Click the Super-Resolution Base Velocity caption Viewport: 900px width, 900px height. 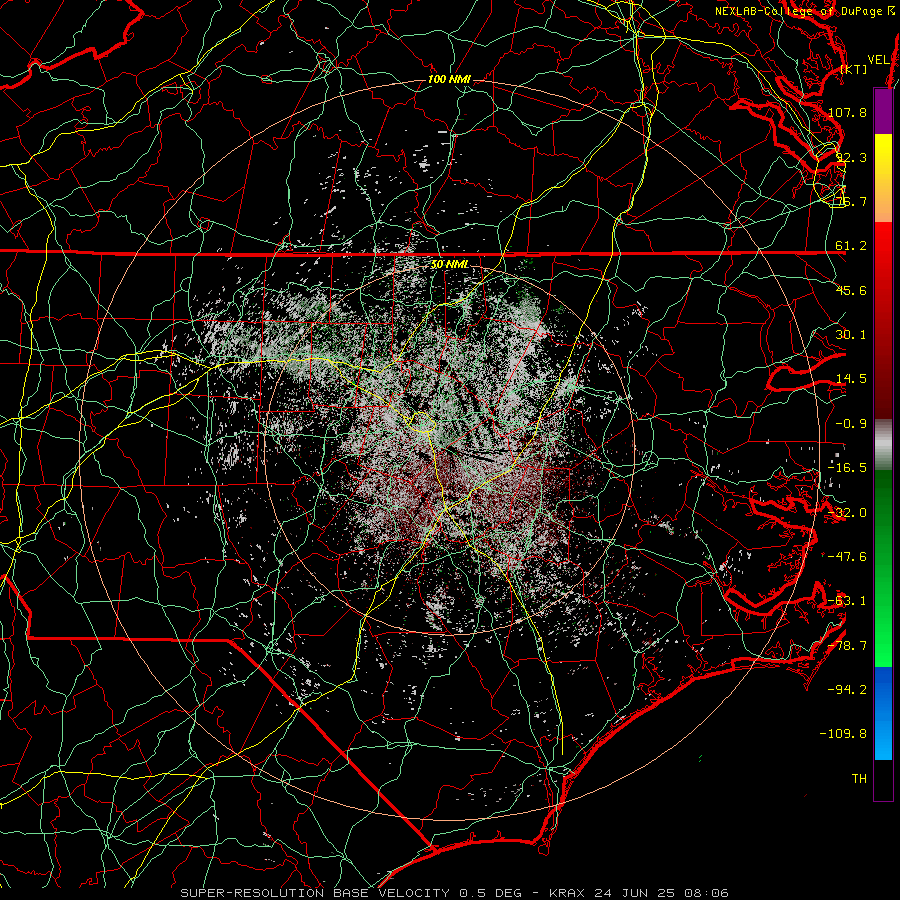pyautogui.click(x=455, y=893)
